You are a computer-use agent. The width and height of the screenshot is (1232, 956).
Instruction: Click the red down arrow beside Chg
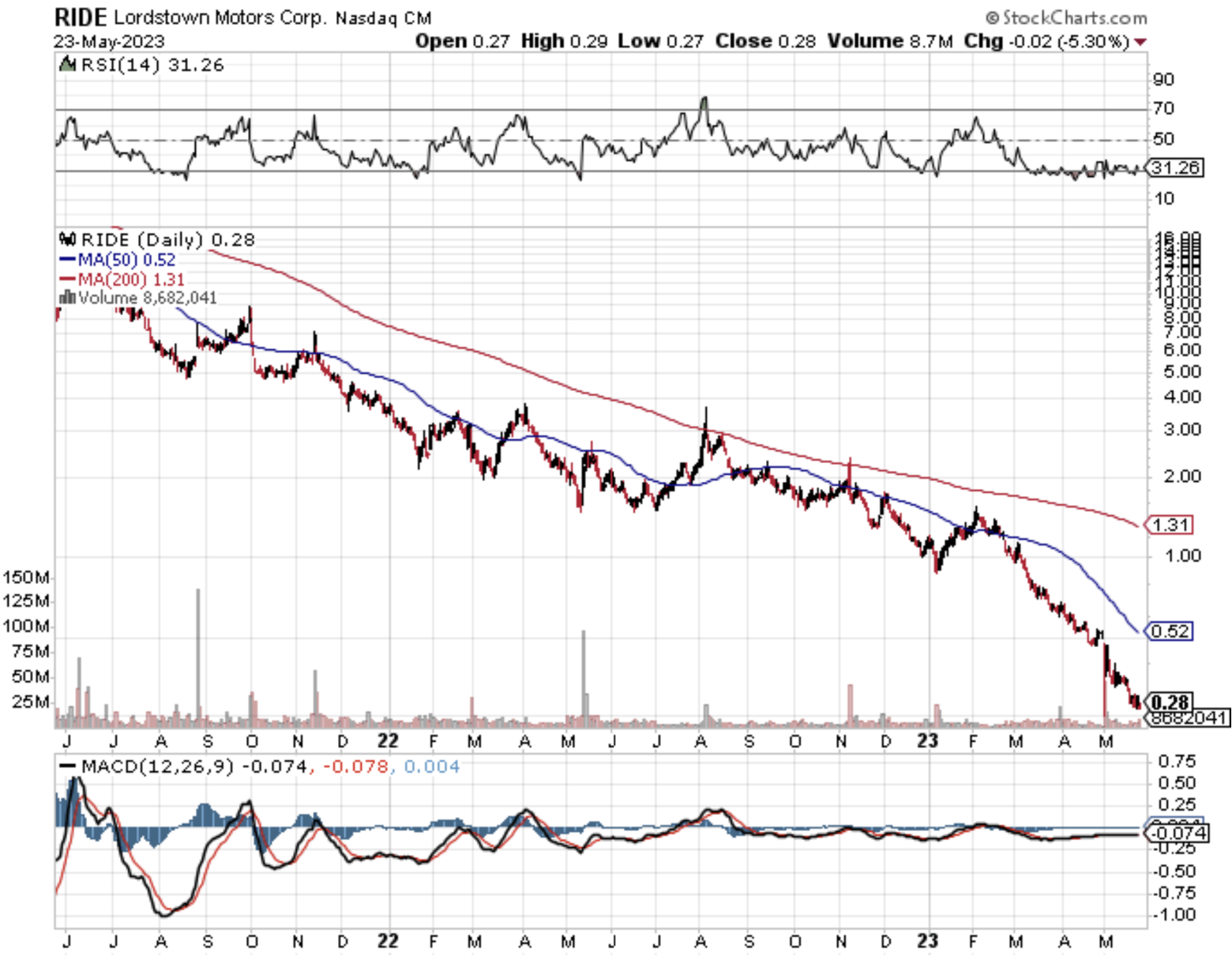click(1140, 42)
